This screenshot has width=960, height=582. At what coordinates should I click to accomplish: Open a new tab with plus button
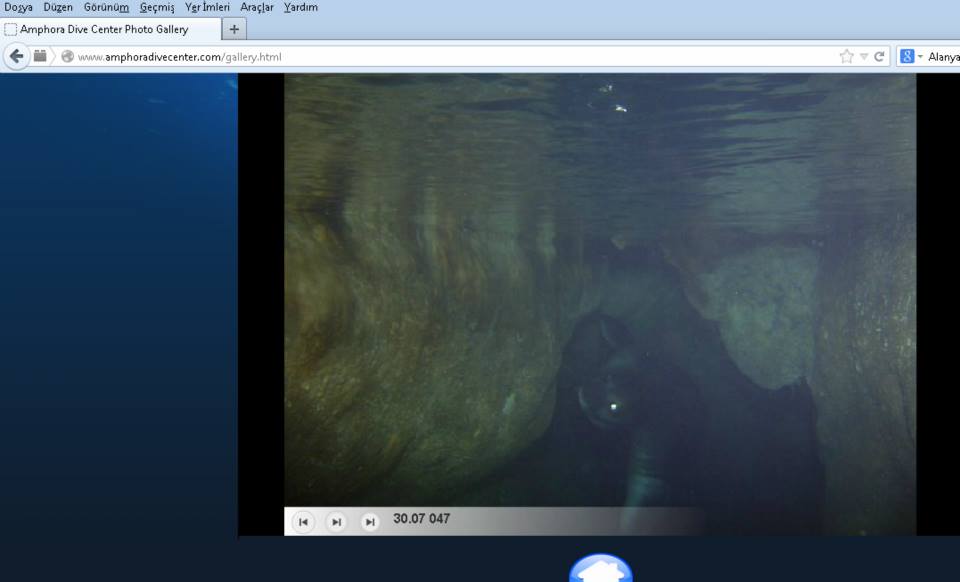[234, 29]
